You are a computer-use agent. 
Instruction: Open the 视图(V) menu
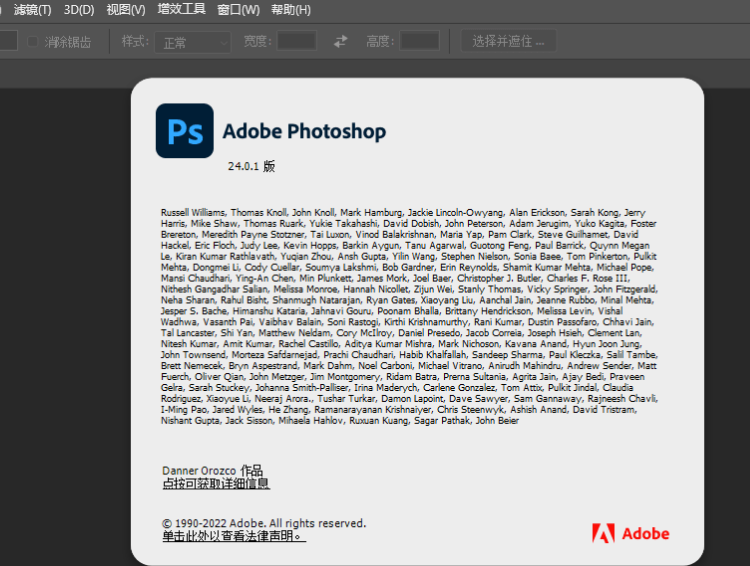click(x=126, y=10)
